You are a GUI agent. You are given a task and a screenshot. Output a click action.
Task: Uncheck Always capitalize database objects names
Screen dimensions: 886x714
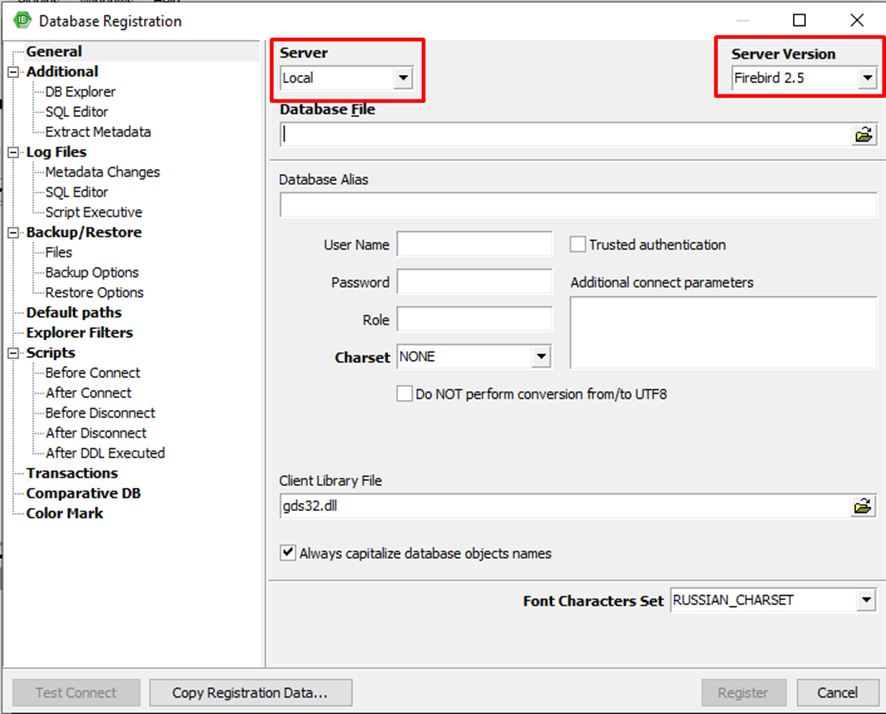pos(288,552)
